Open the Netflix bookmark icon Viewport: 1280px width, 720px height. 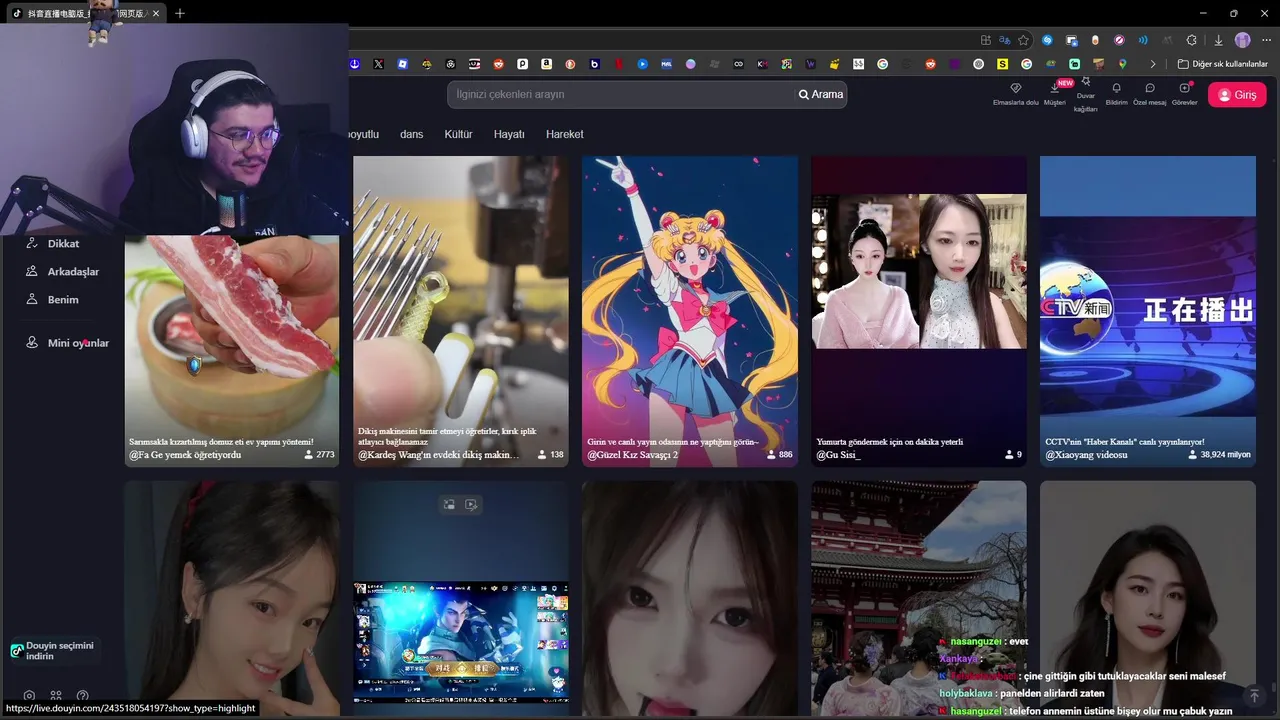pos(619,64)
